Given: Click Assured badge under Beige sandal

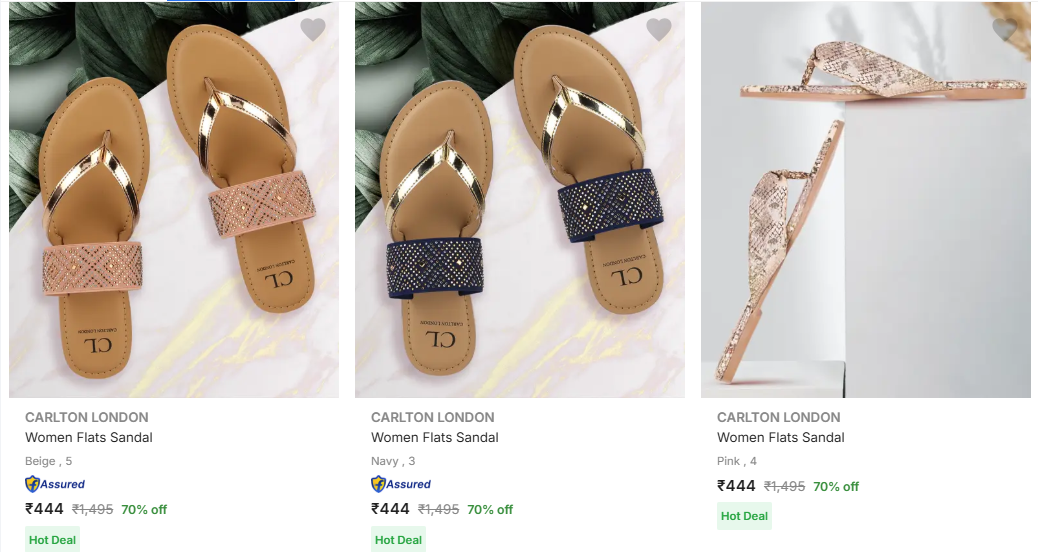Looking at the screenshot, I should click(x=55, y=484).
